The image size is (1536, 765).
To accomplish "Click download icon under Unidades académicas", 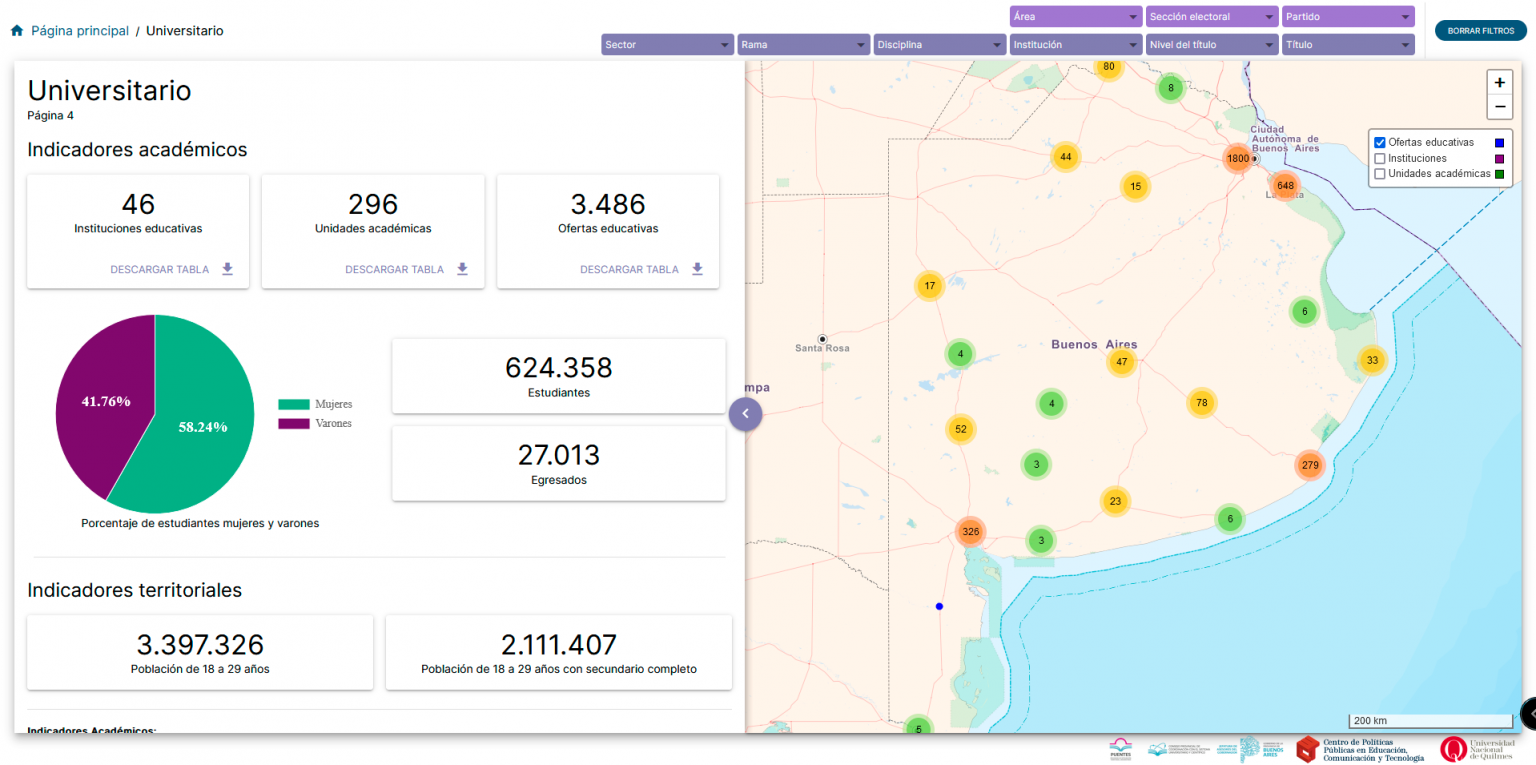I will [x=462, y=269].
